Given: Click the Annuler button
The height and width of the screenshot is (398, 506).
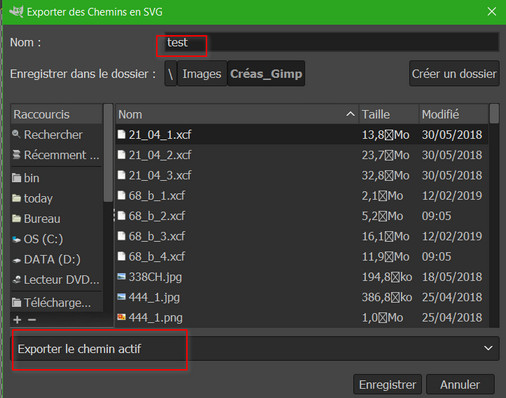Looking at the screenshot, I should (460, 385).
